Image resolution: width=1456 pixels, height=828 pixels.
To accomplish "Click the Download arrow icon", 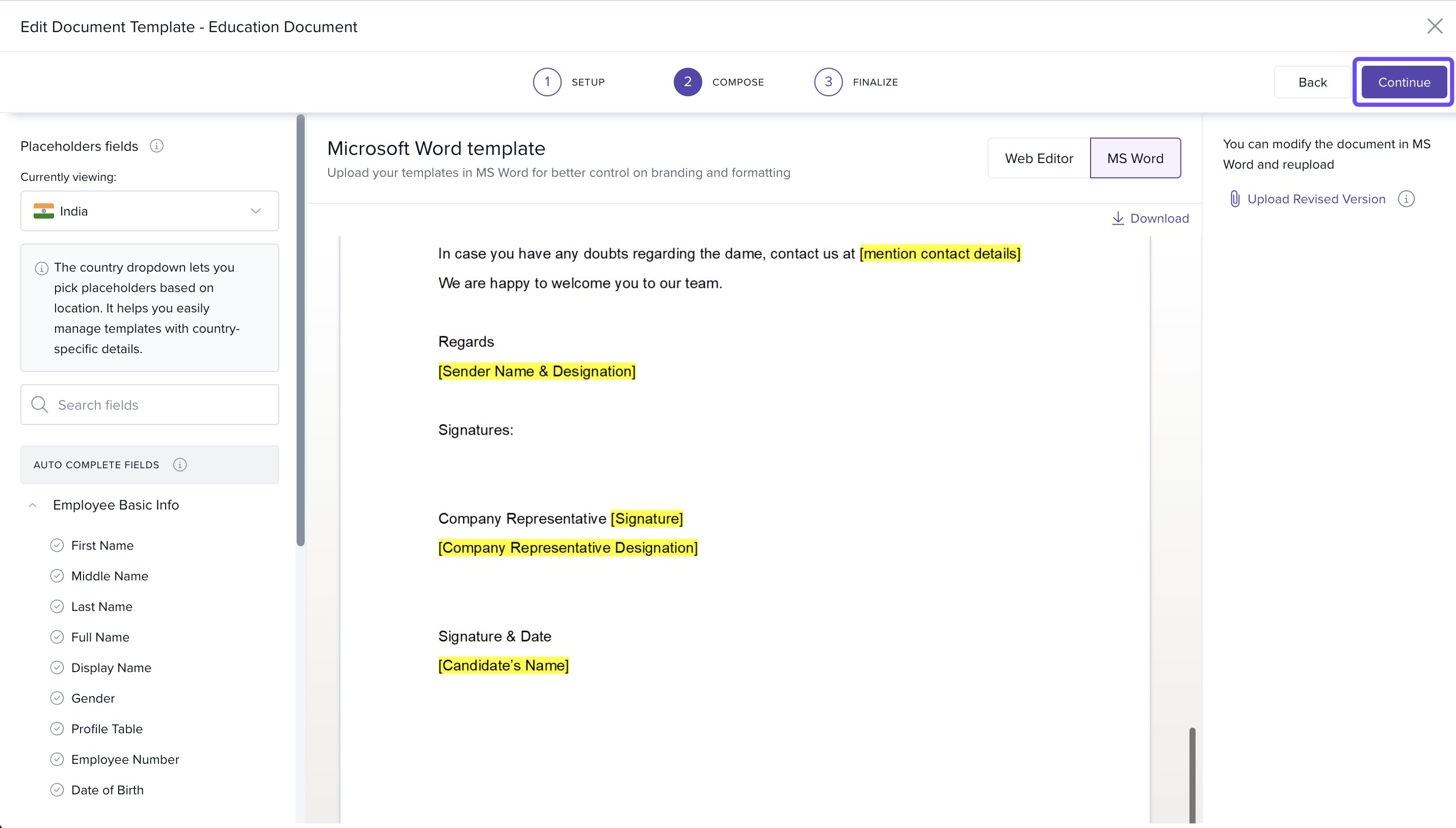I will tap(1118, 219).
